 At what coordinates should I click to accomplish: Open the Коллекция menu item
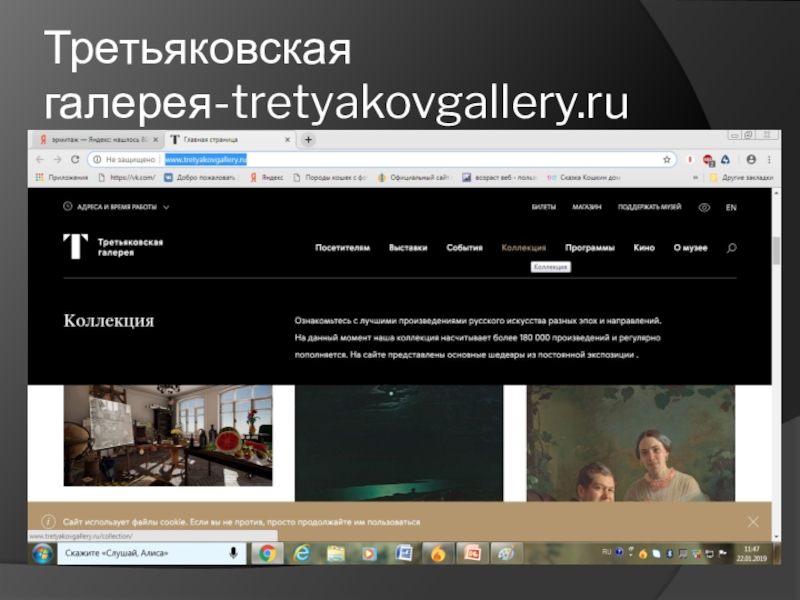[x=523, y=248]
